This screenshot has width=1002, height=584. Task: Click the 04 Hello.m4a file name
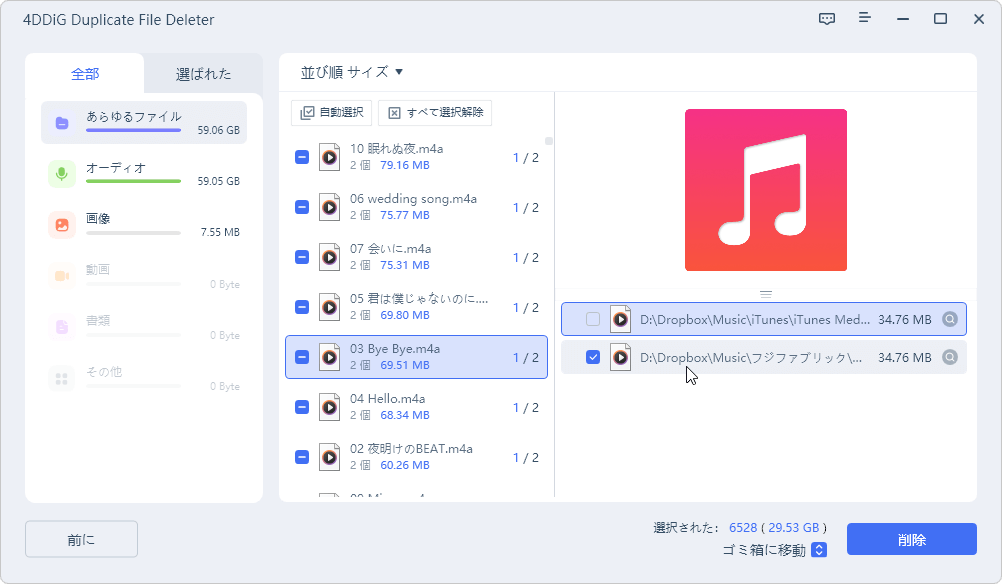tap(387, 399)
